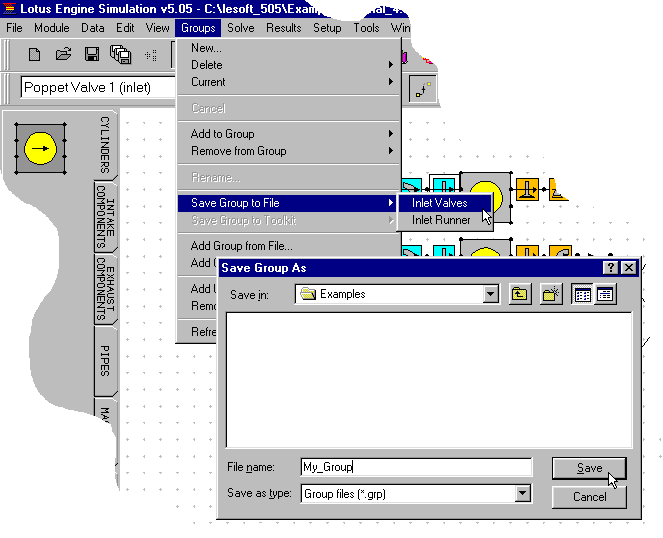Expand the Add to Group submenu
Image resolution: width=663 pixels, height=538 pixels.
point(289,134)
